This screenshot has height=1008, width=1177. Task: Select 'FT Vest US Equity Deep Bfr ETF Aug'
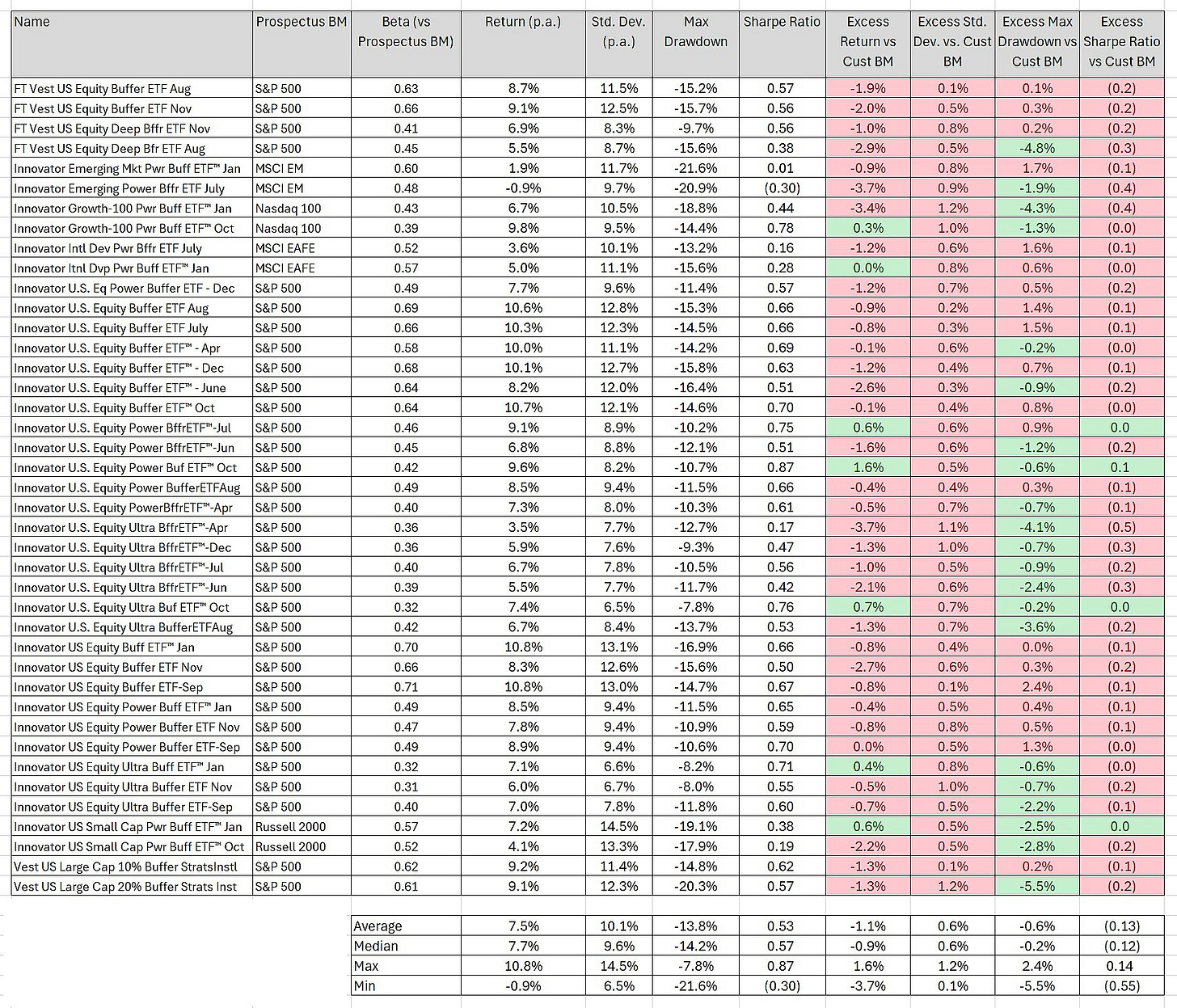(132, 148)
